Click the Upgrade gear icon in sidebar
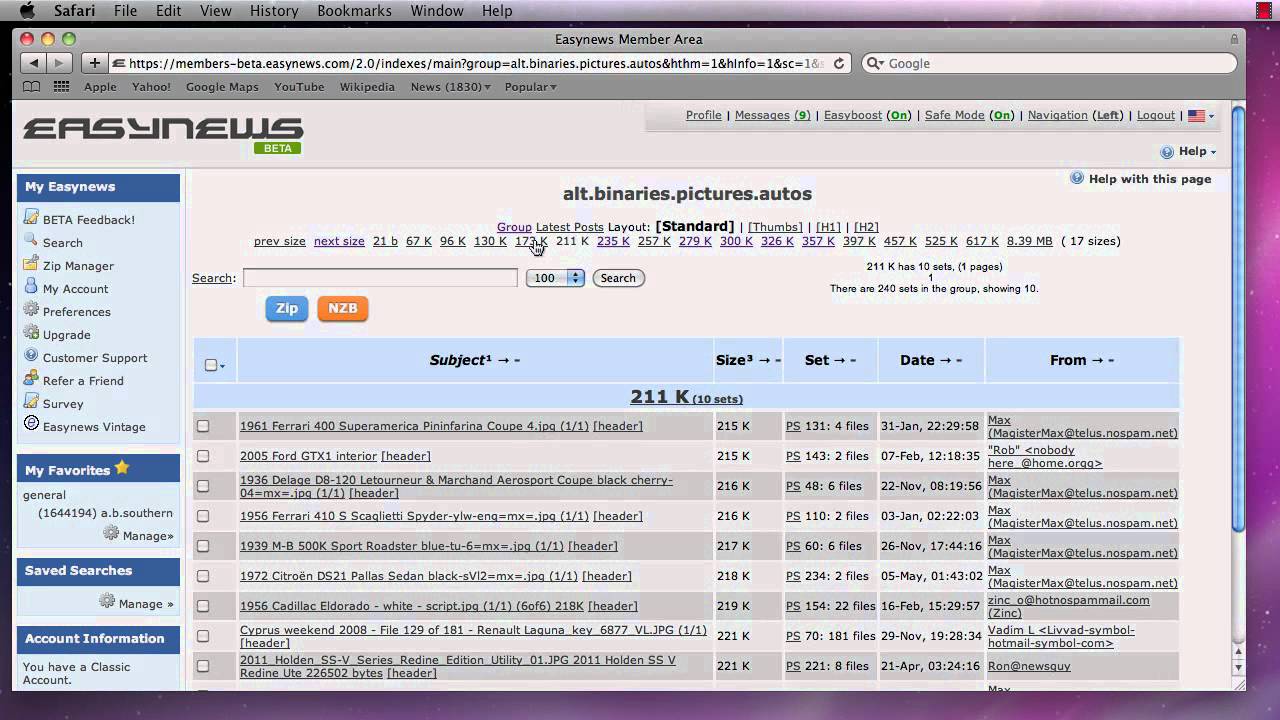1280x720 pixels. pyautogui.click(x=31, y=333)
